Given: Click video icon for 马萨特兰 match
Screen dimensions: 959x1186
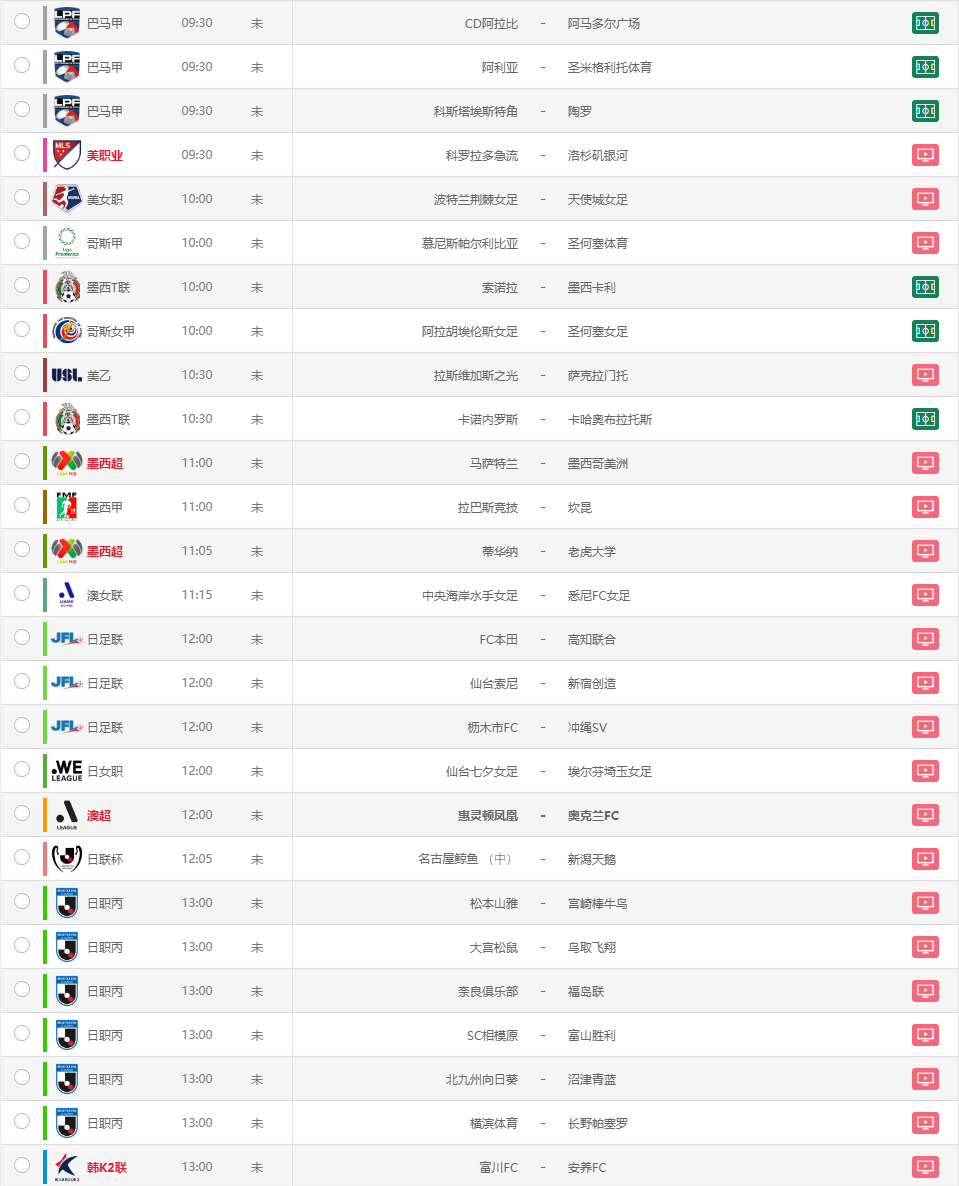Looking at the screenshot, I should [x=925, y=463].
